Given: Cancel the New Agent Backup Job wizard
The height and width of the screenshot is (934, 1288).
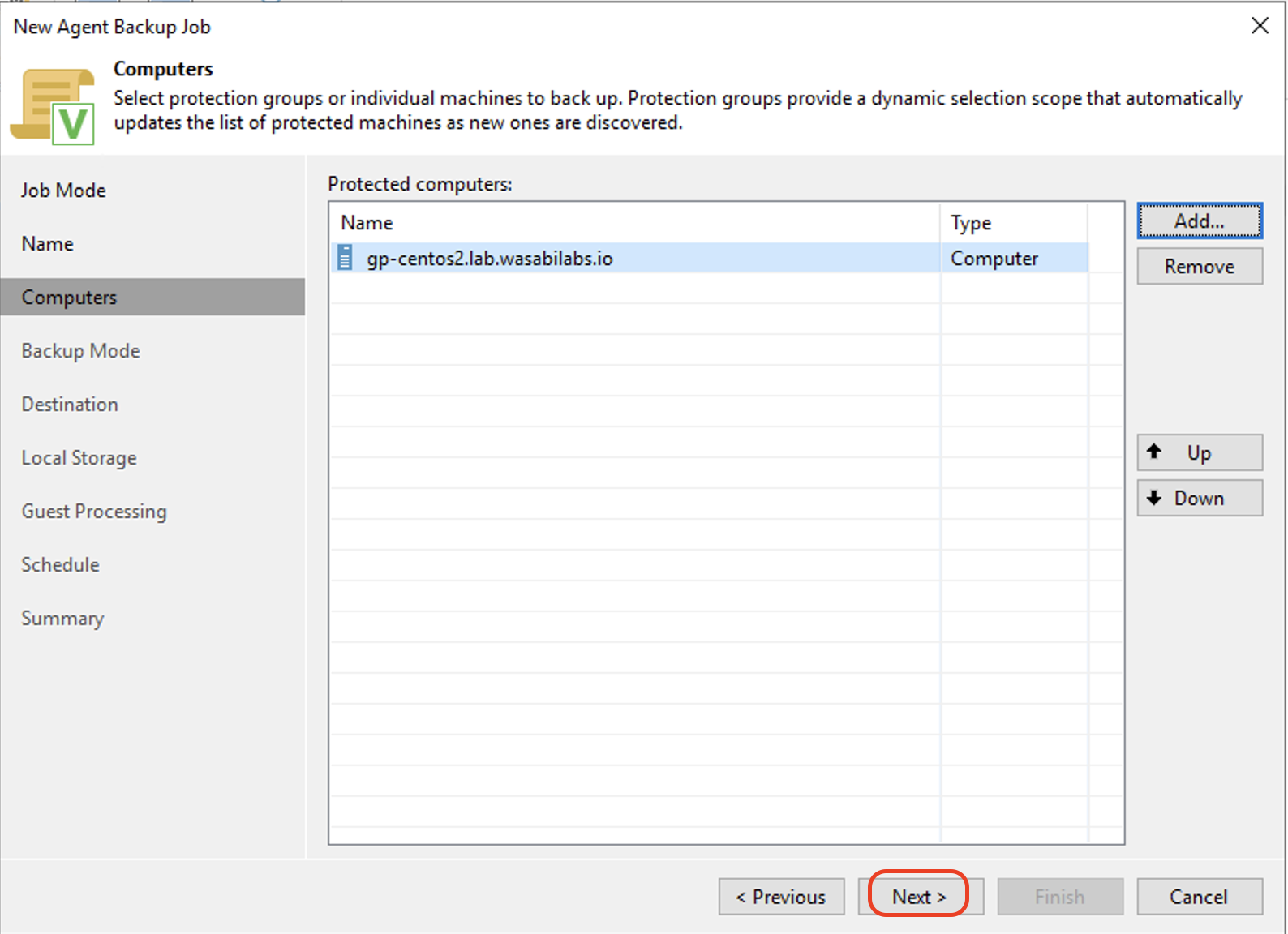Looking at the screenshot, I should [x=1200, y=897].
